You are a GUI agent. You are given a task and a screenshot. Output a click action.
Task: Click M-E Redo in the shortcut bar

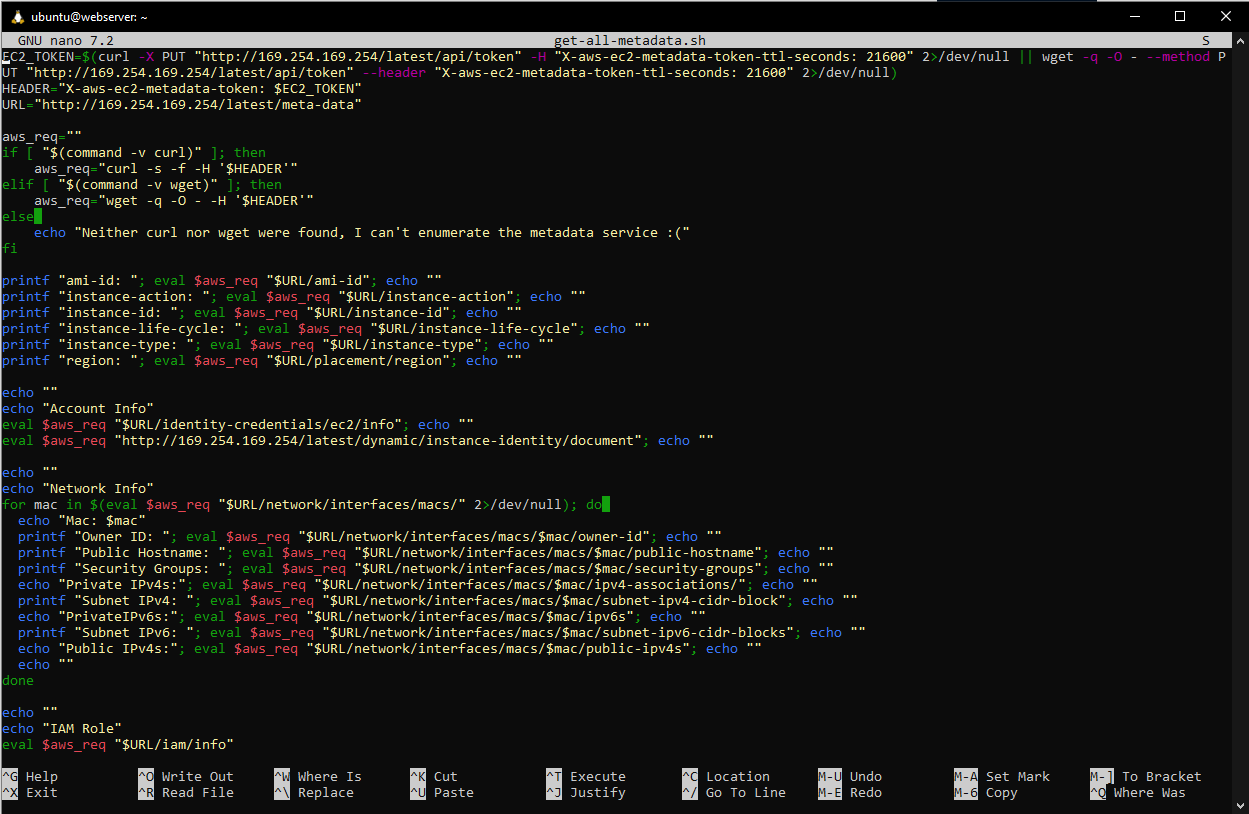849,793
